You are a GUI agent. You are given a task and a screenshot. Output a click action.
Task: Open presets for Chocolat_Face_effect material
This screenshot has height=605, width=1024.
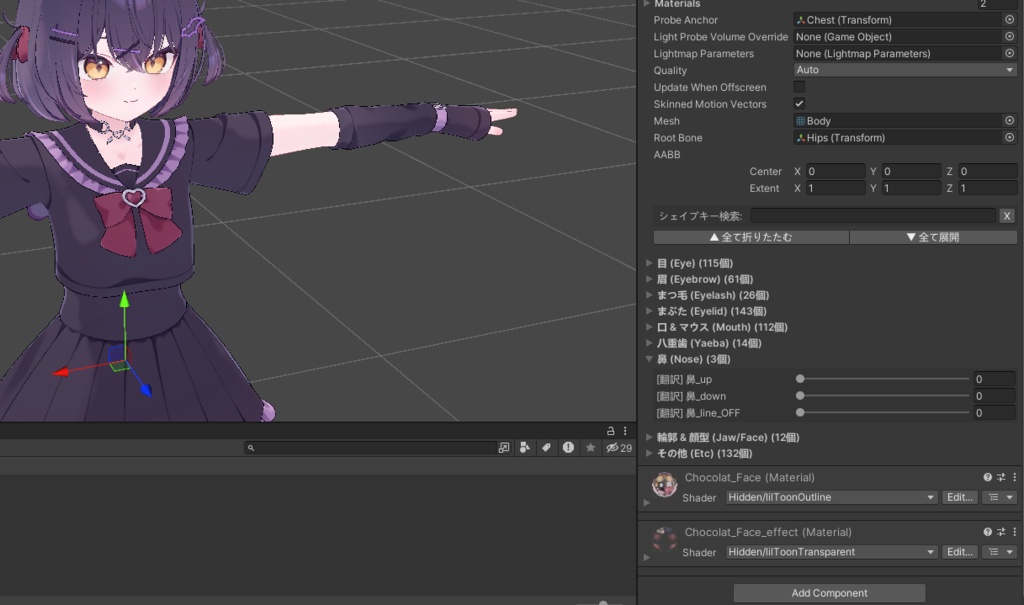(x=1001, y=532)
